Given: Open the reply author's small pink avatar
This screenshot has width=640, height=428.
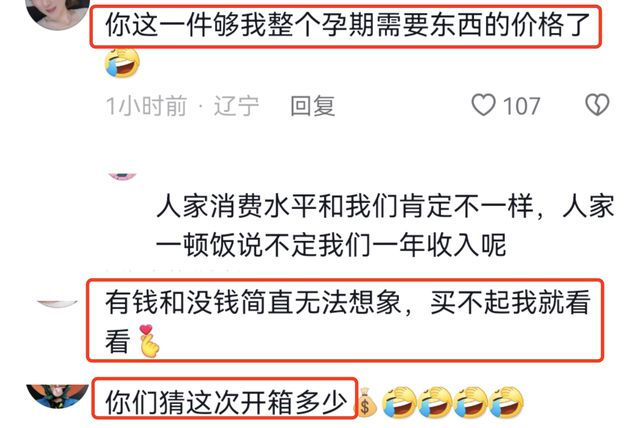Looking at the screenshot, I should pos(122,176).
